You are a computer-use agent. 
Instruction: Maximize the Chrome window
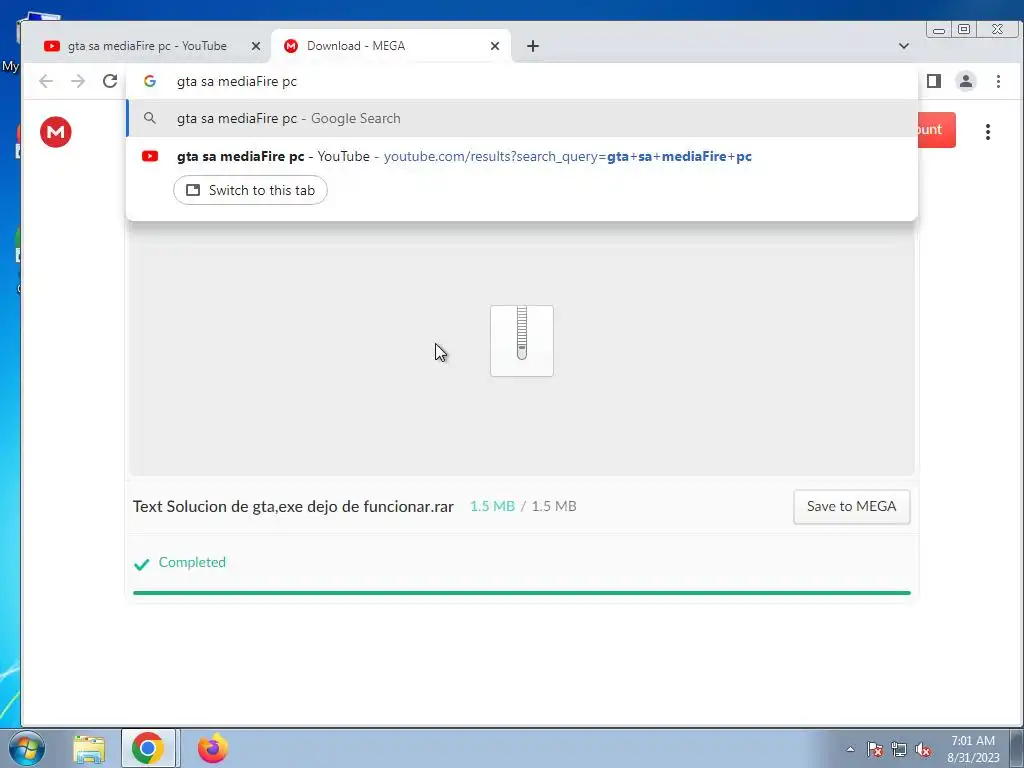tap(965, 29)
